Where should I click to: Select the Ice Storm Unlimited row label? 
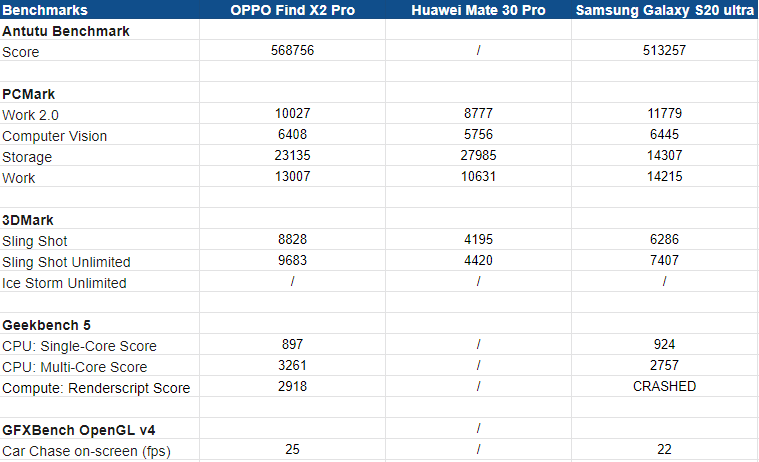click(x=64, y=283)
